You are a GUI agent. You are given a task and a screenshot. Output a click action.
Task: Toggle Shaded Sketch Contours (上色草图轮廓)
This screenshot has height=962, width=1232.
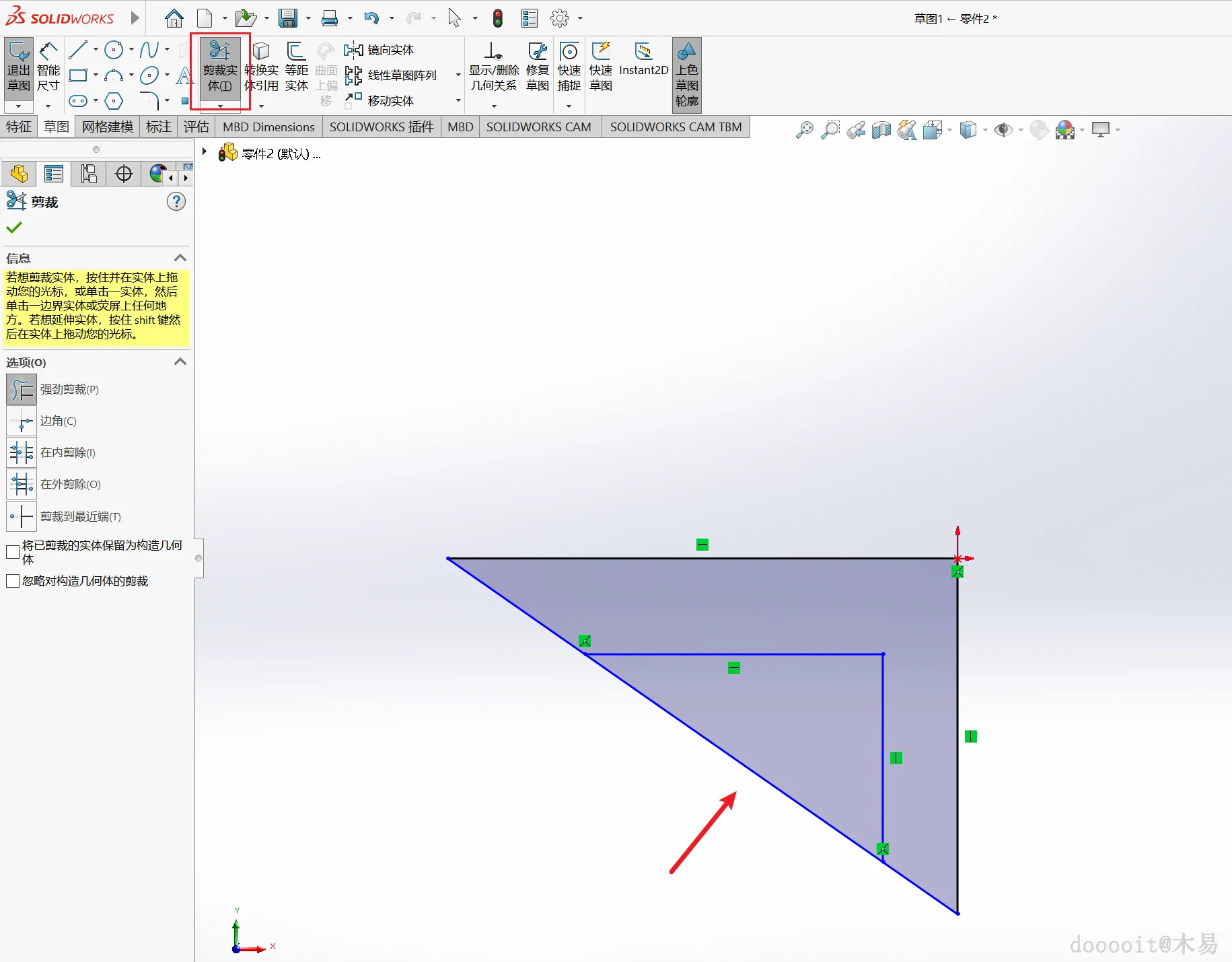tap(687, 74)
